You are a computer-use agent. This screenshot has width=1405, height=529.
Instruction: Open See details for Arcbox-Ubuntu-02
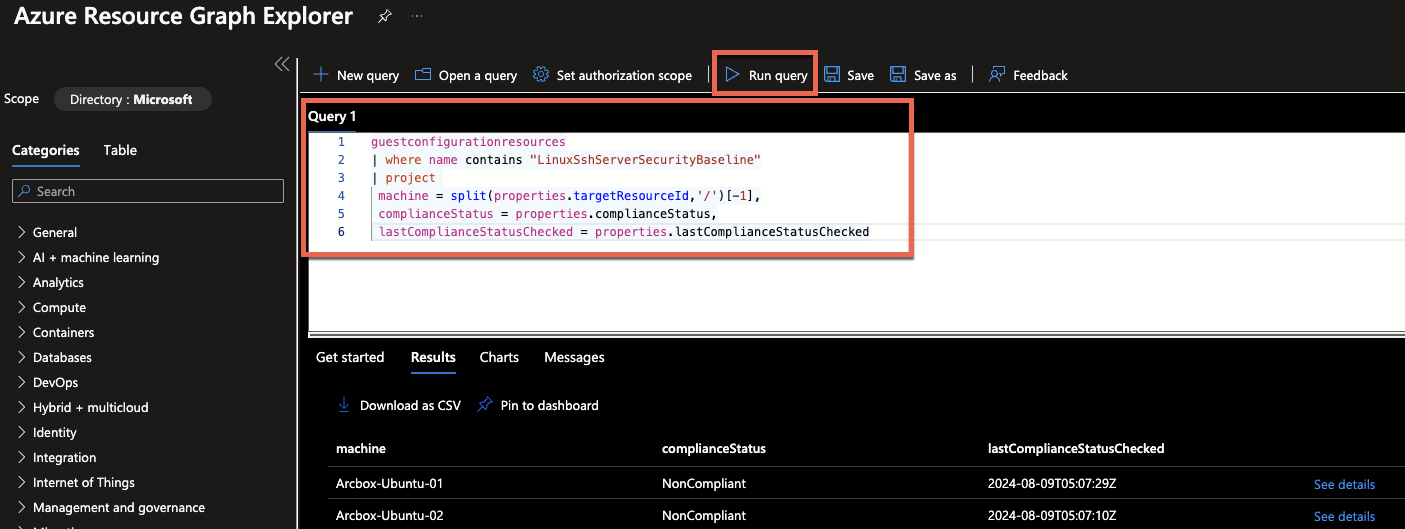pos(1344,516)
